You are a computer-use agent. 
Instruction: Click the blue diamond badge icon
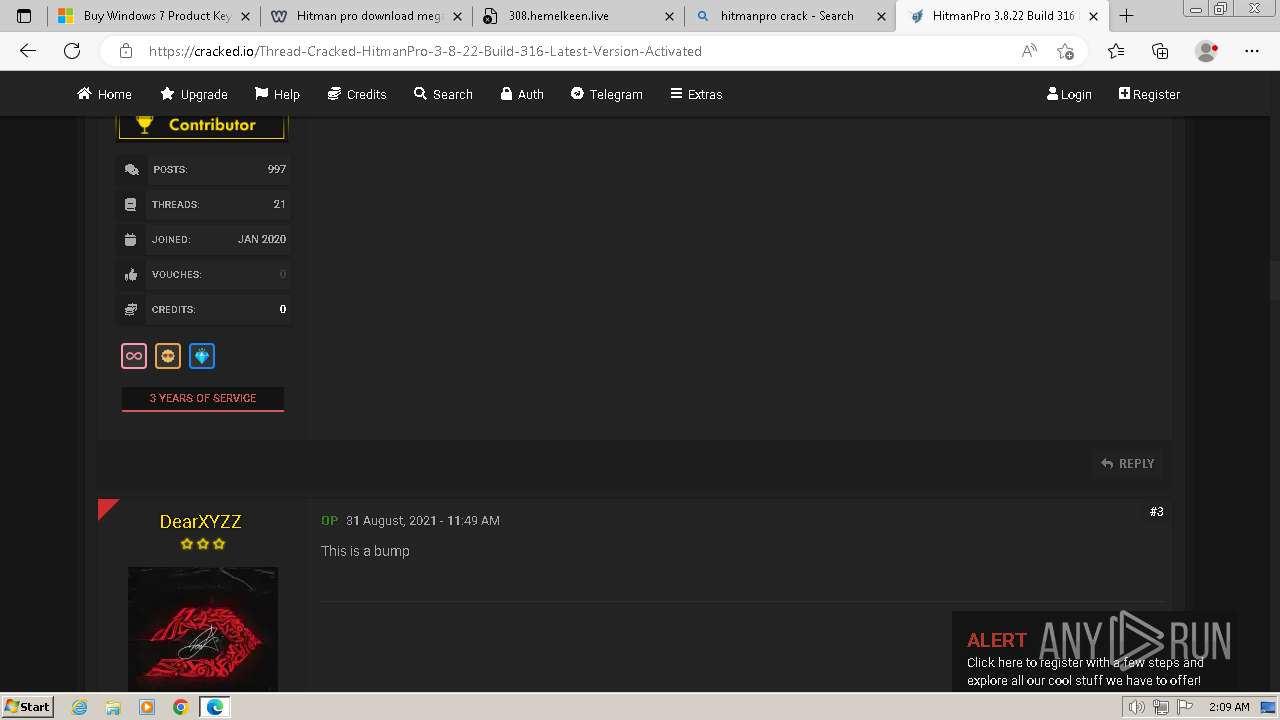coord(202,356)
